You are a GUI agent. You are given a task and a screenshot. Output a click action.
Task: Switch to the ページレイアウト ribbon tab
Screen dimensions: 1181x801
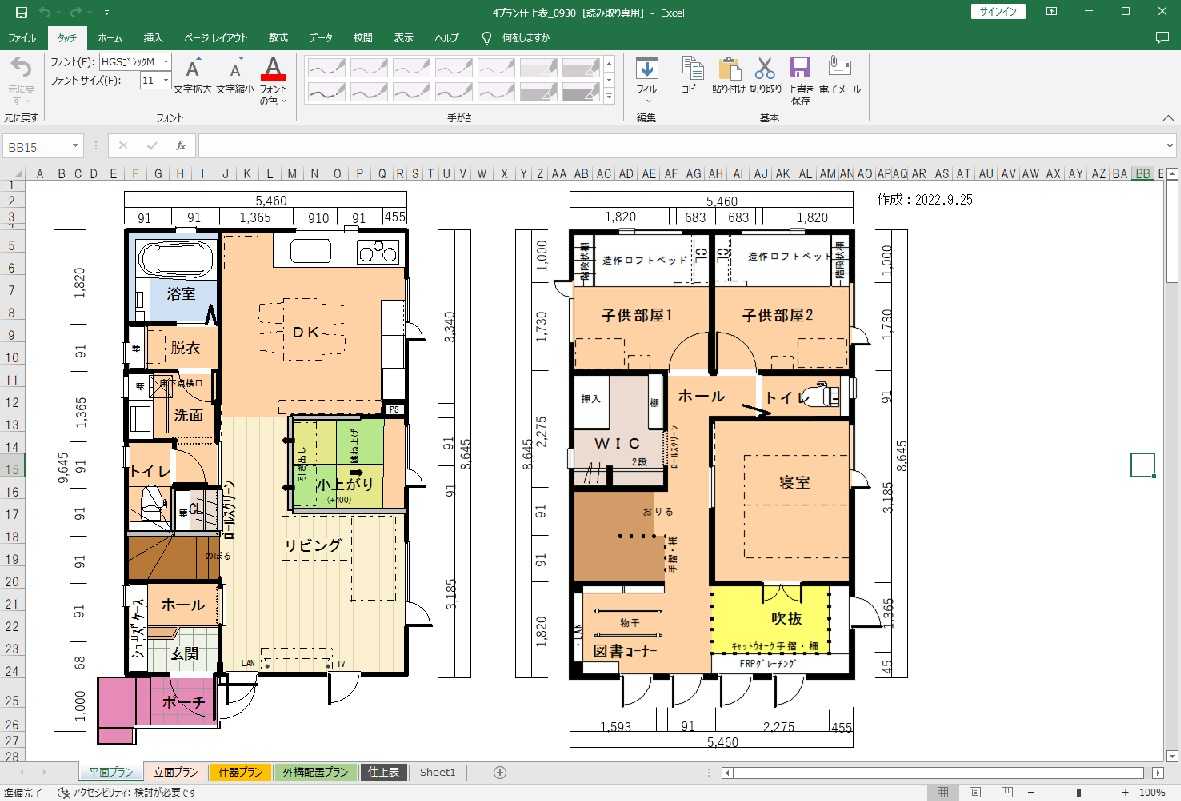tap(215, 37)
